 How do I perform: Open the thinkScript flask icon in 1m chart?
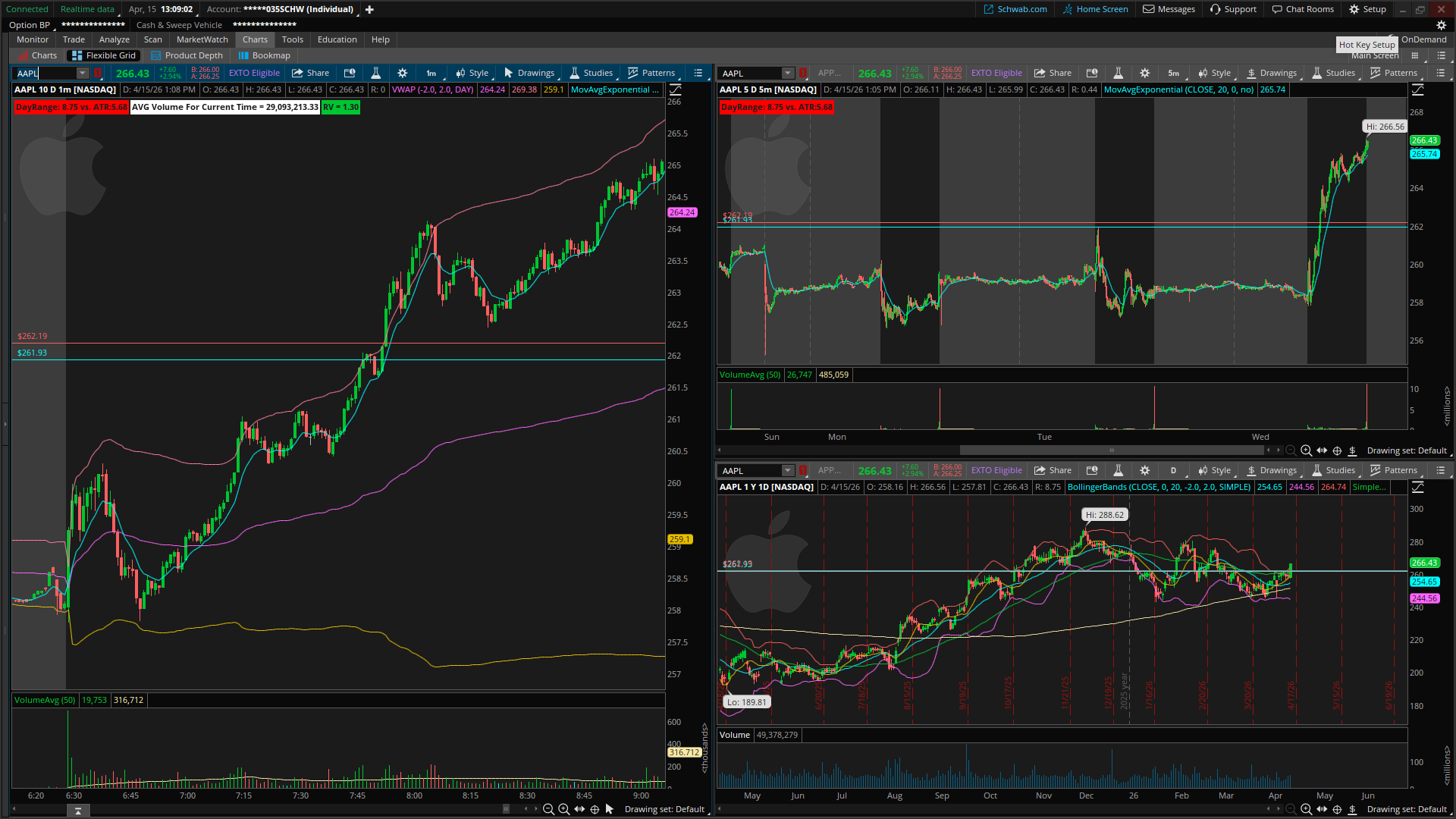375,74
